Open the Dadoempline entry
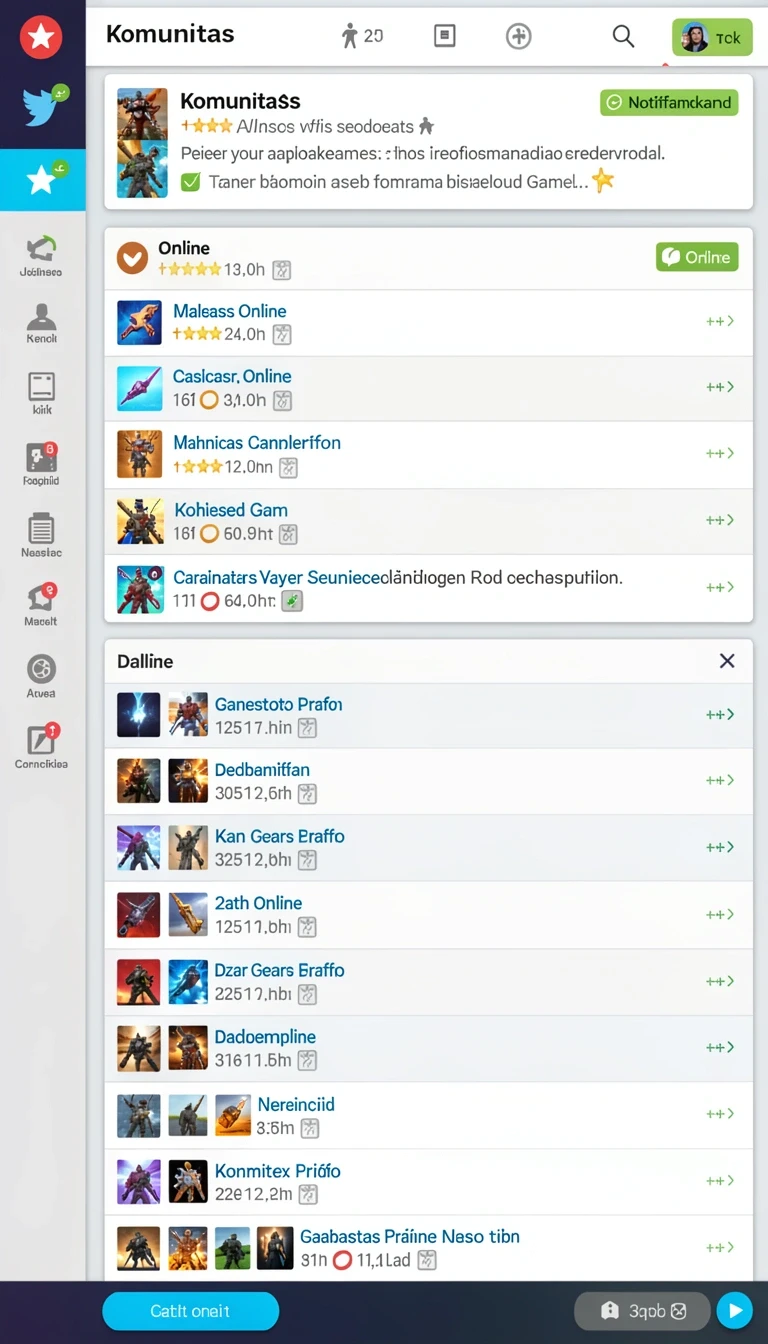This screenshot has height=1344, width=768. tap(265, 1037)
